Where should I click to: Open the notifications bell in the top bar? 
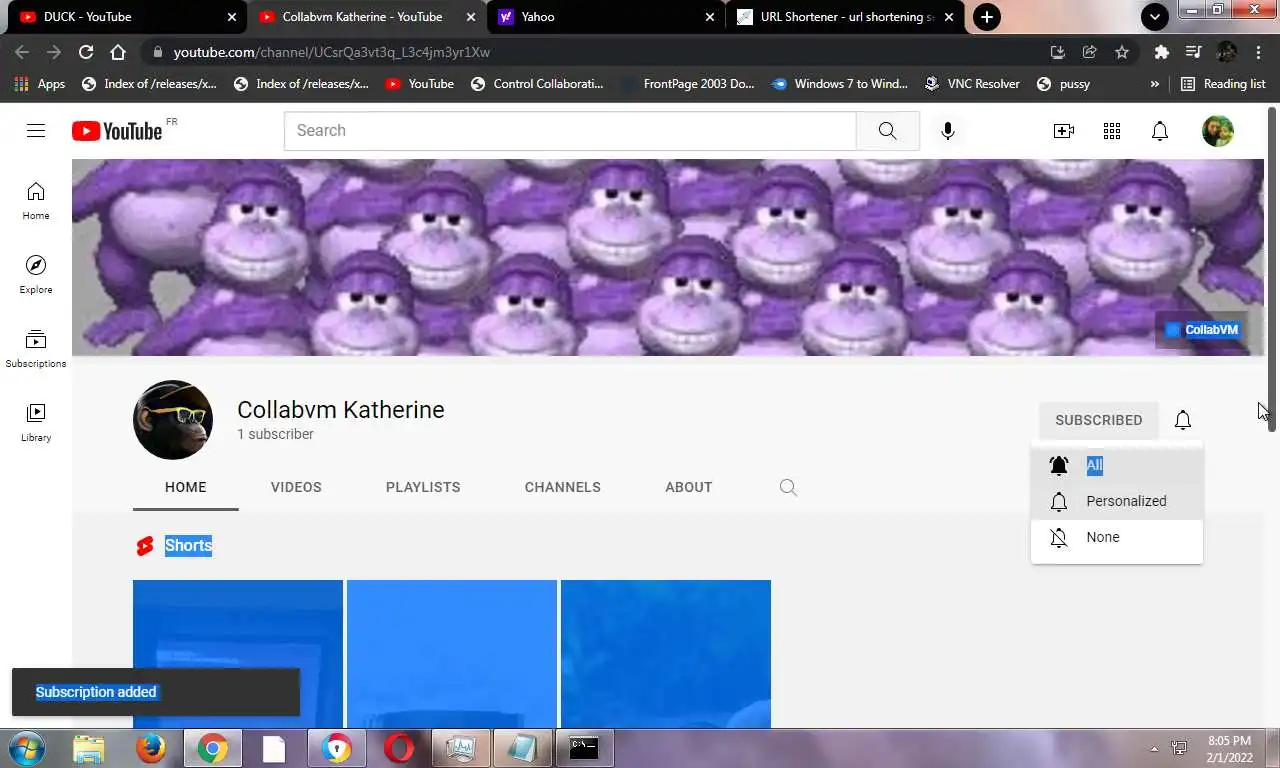point(1160,131)
